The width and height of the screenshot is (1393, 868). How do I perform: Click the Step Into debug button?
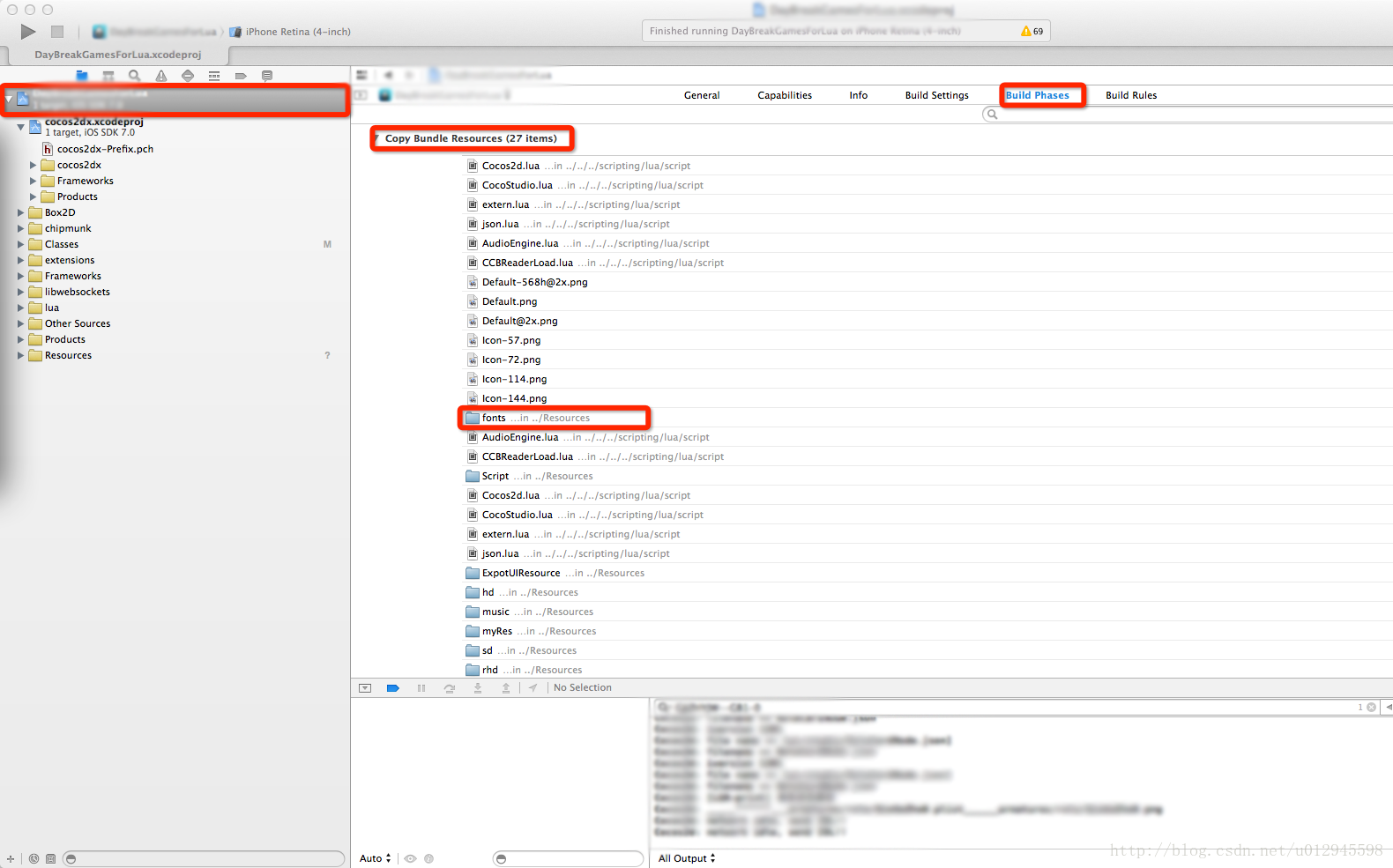(478, 688)
